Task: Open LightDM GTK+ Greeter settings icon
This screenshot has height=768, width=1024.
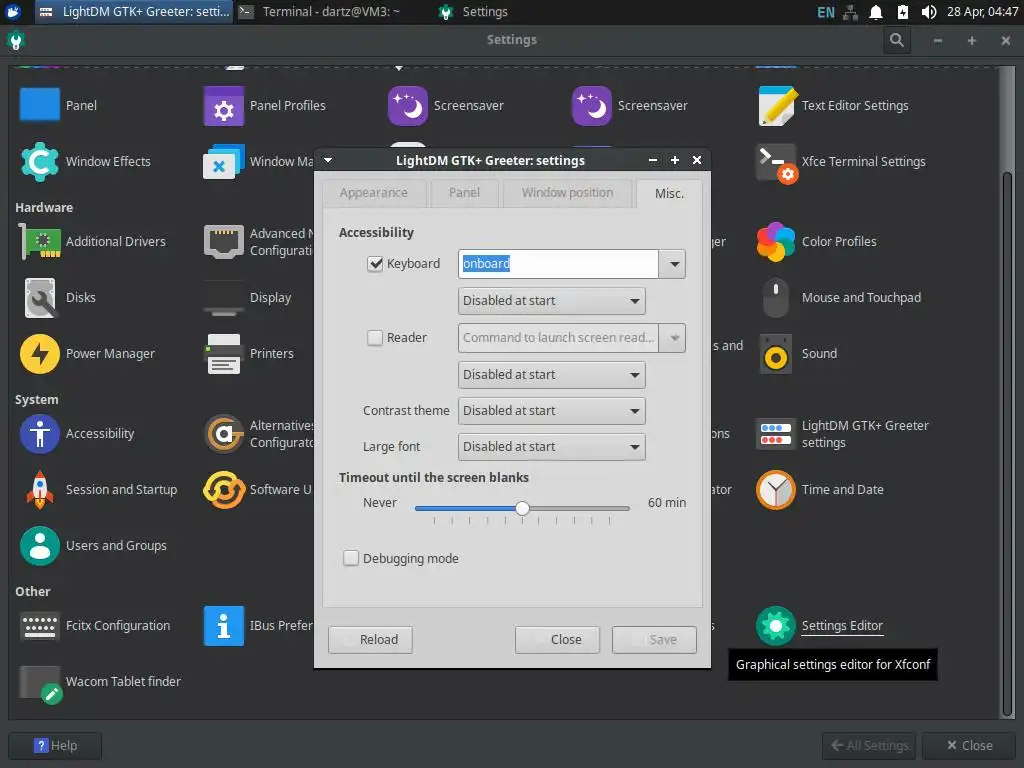Action: 775,434
